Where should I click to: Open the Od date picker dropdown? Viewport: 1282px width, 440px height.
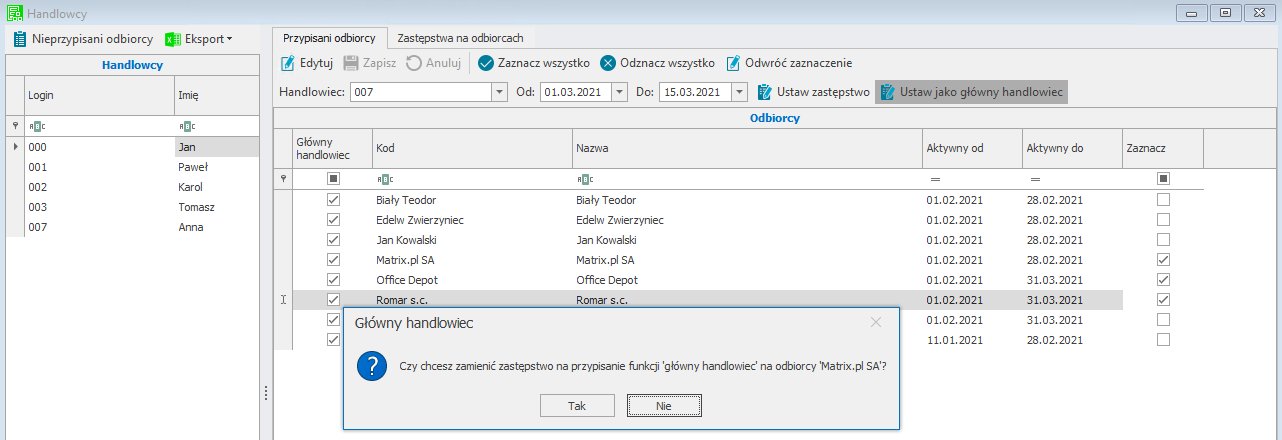[x=619, y=92]
